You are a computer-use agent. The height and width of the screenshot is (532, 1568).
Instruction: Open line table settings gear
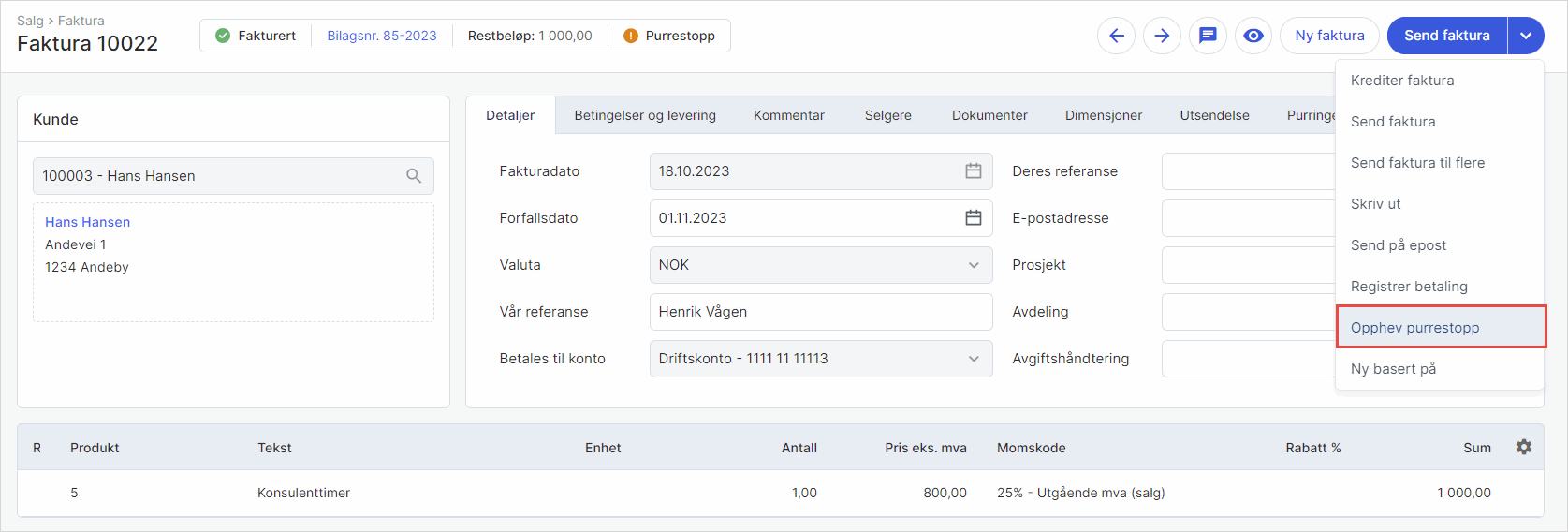(1524, 447)
